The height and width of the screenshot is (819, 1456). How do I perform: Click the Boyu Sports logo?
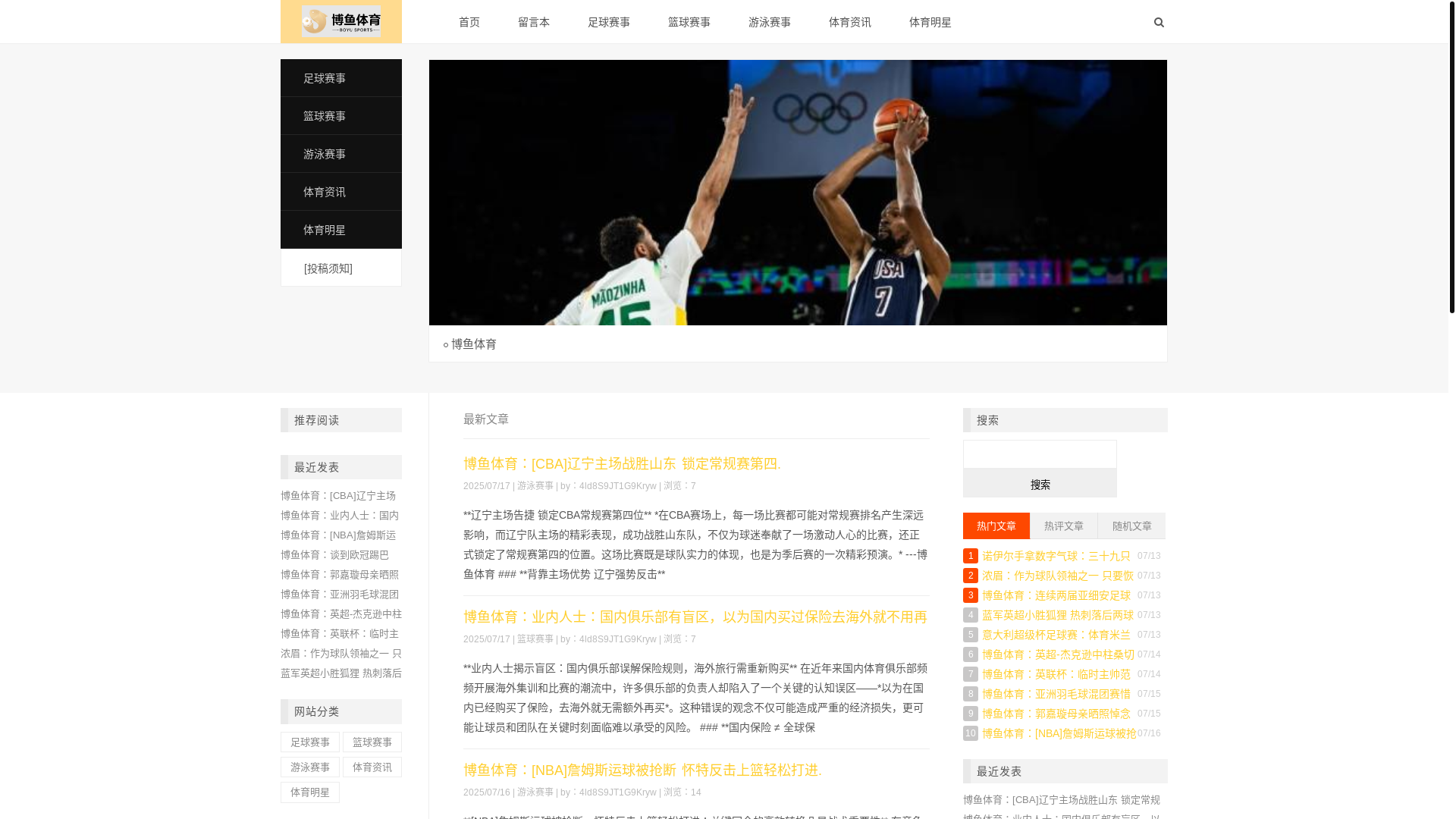(x=341, y=21)
